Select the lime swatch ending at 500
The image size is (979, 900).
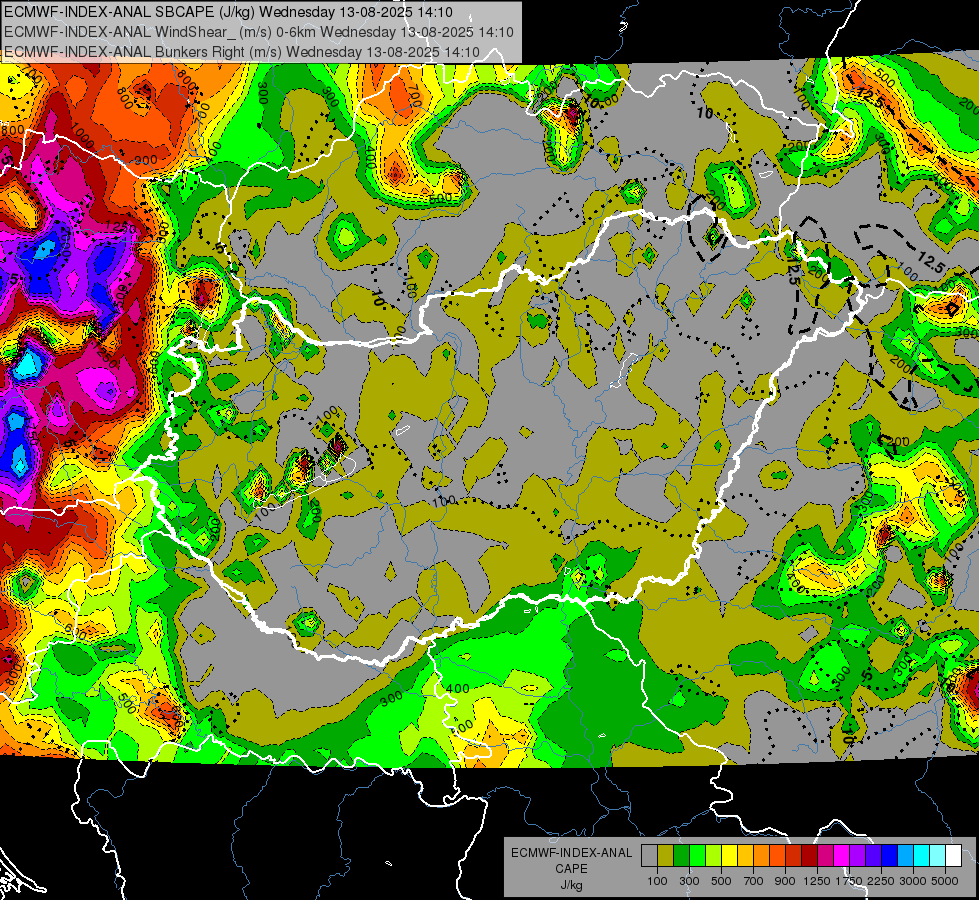pos(713,856)
